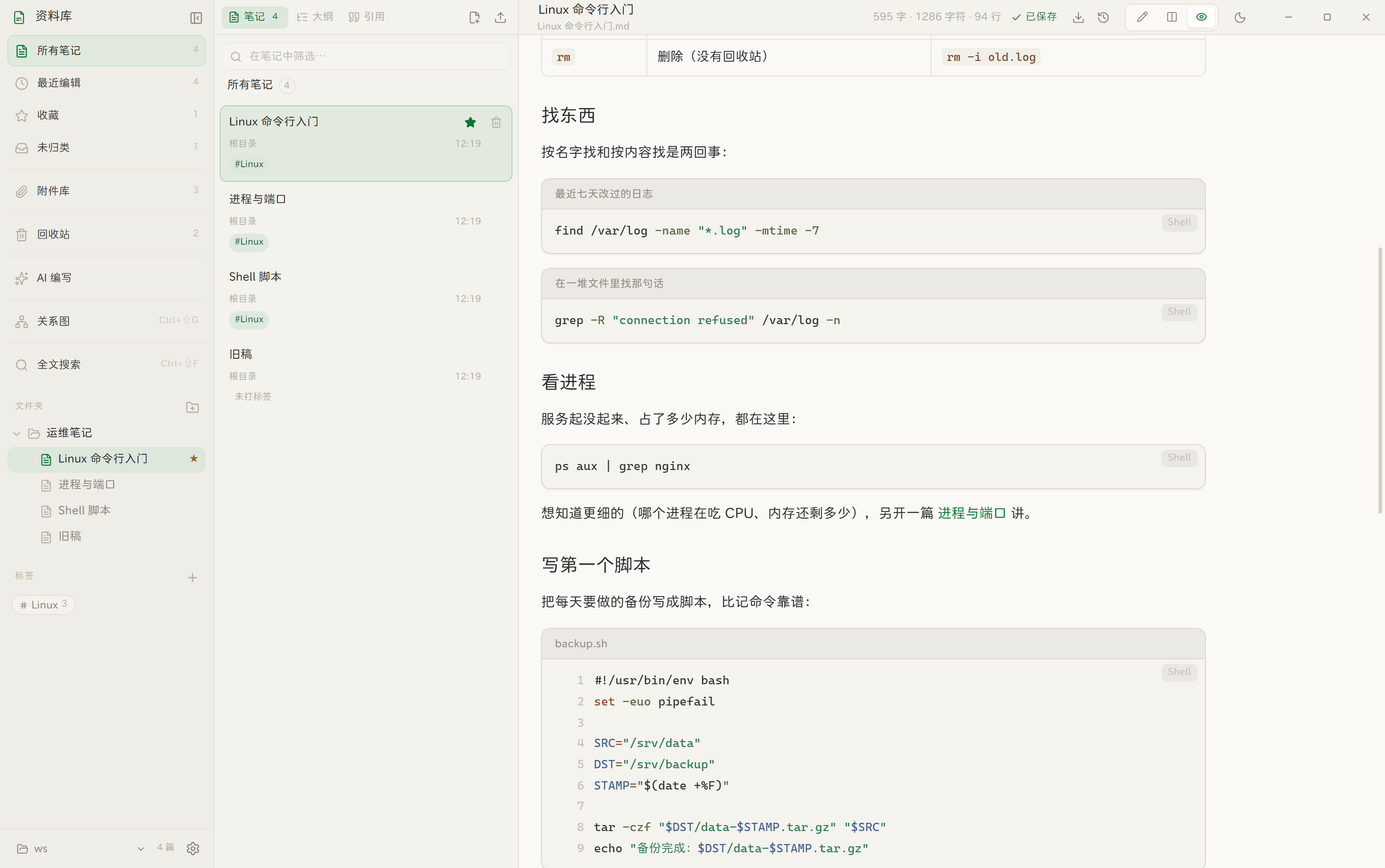The width and height of the screenshot is (1385, 868).
Task: Open the workspace switcher ws dropdown
Action: tap(80, 849)
